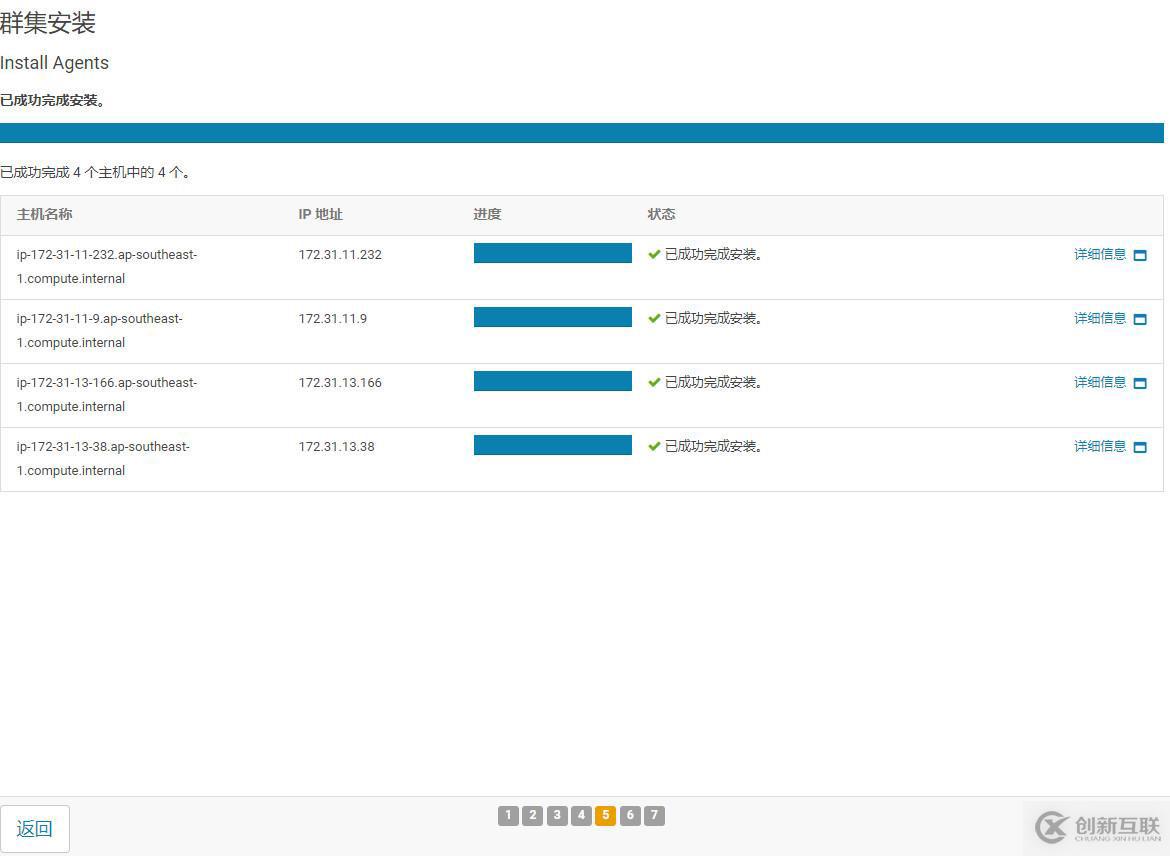This screenshot has width=1170, height=856.
Task: Click the overall installation progress bar
Action: pyautogui.click(x=581, y=133)
